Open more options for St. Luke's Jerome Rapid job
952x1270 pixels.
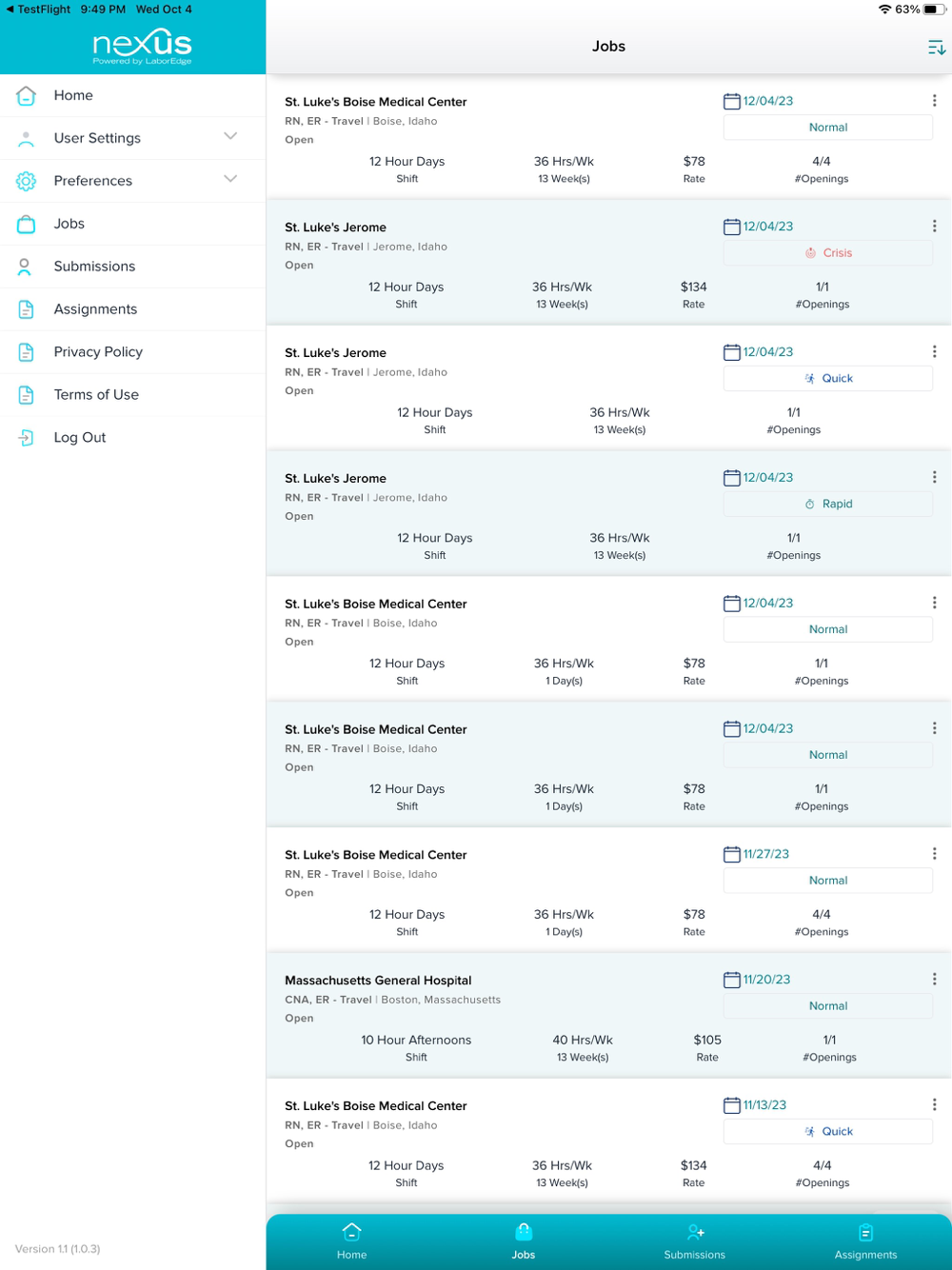click(934, 478)
